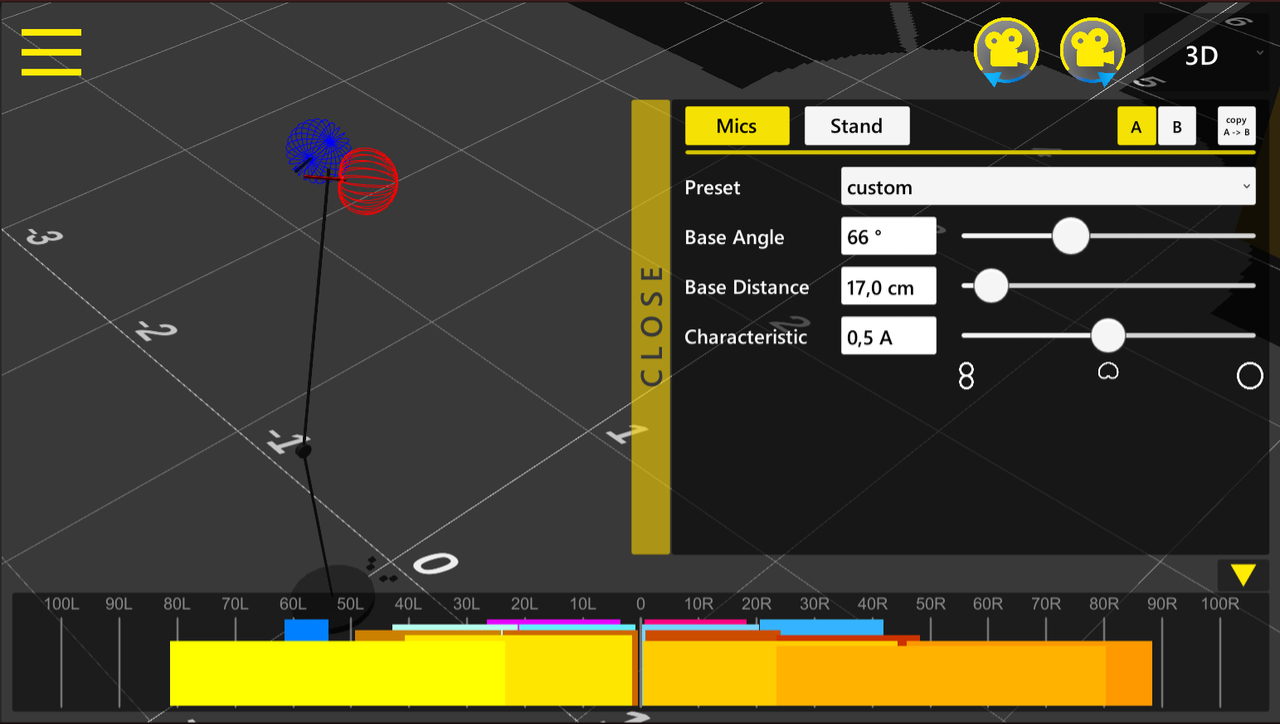The image size is (1280, 724).
Task: Click the Preset label
Action: [713, 188]
